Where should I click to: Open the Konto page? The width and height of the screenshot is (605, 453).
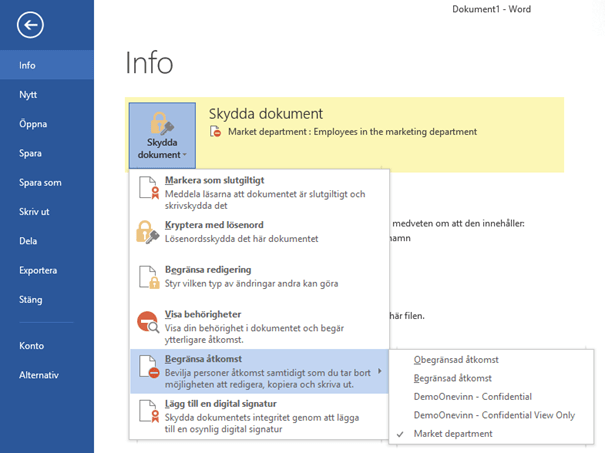(x=32, y=346)
